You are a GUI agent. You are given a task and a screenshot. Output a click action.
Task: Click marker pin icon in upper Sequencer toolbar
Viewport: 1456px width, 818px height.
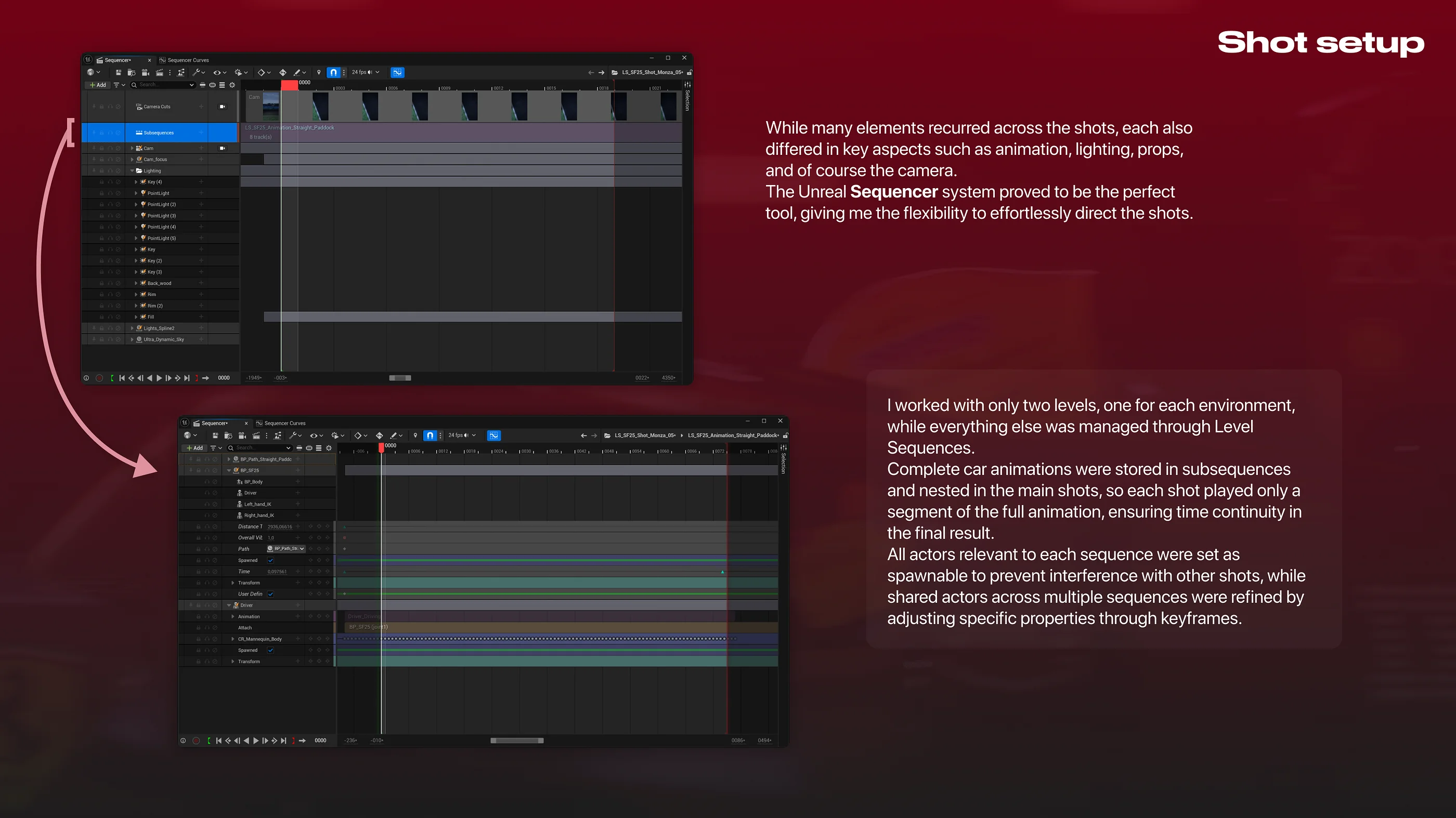tap(319, 72)
